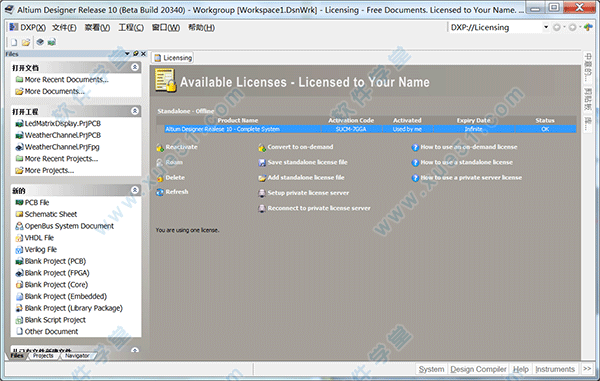Click the new document toolbar icon
The width and height of the screenshot is (600, 381).
[14, 42]
